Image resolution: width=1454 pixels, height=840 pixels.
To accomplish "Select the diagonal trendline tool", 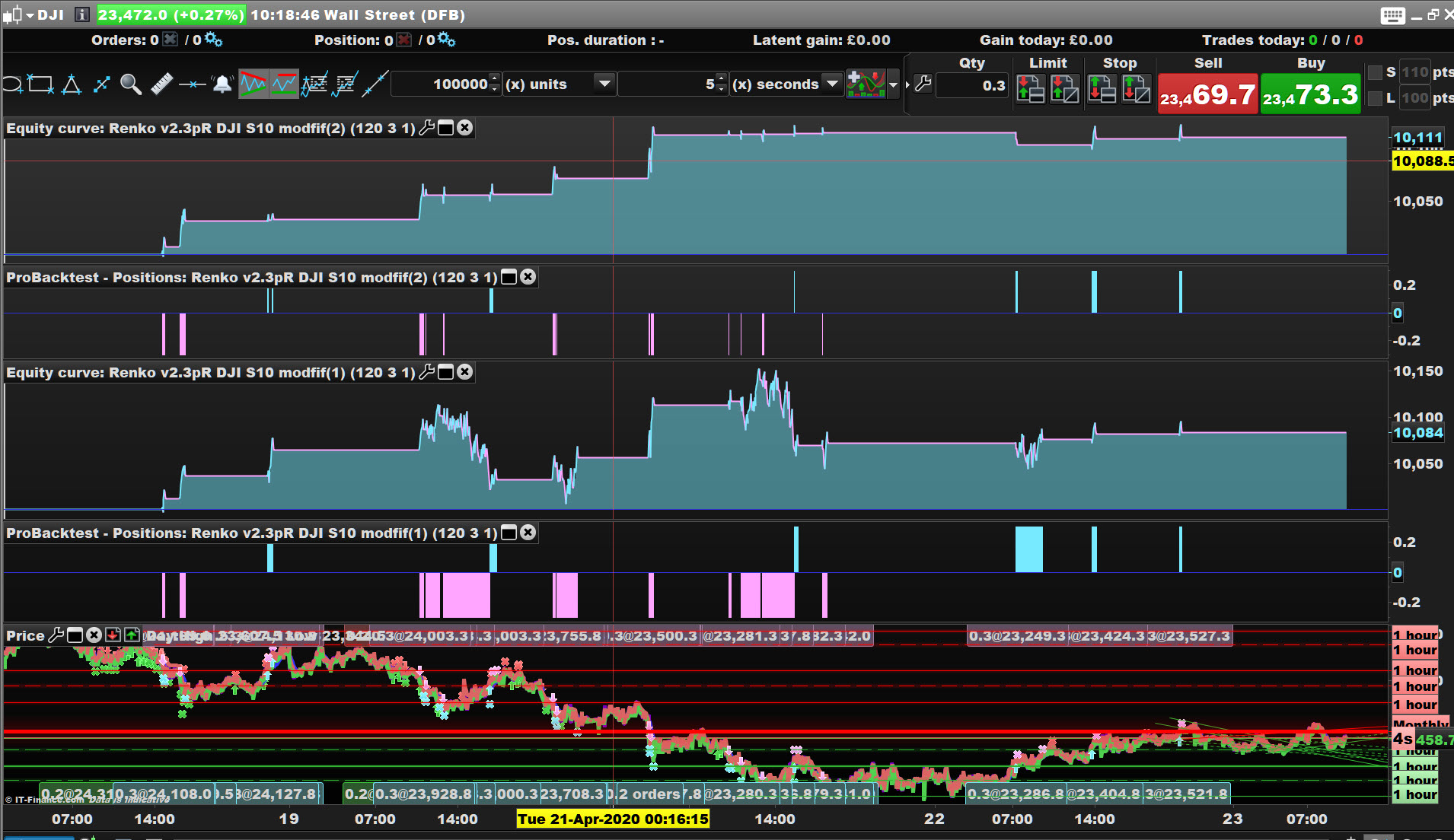I will click(375, 84).
